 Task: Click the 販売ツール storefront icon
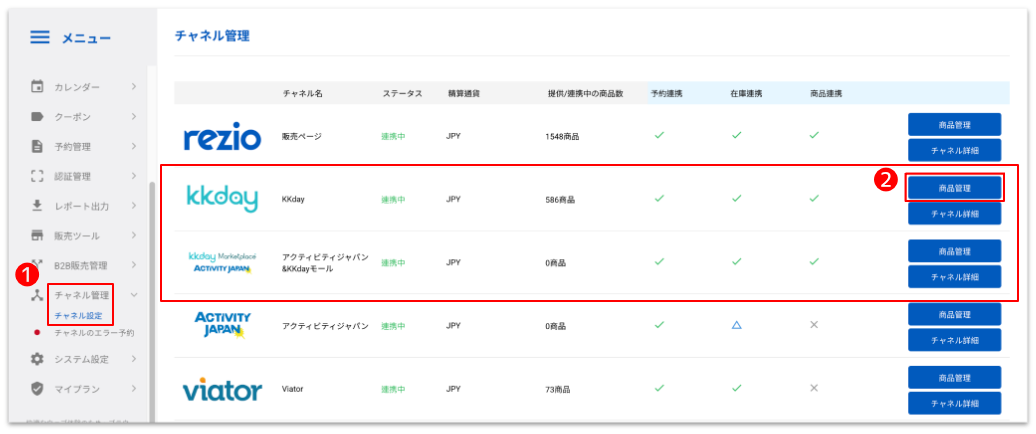tap(38, 236)
